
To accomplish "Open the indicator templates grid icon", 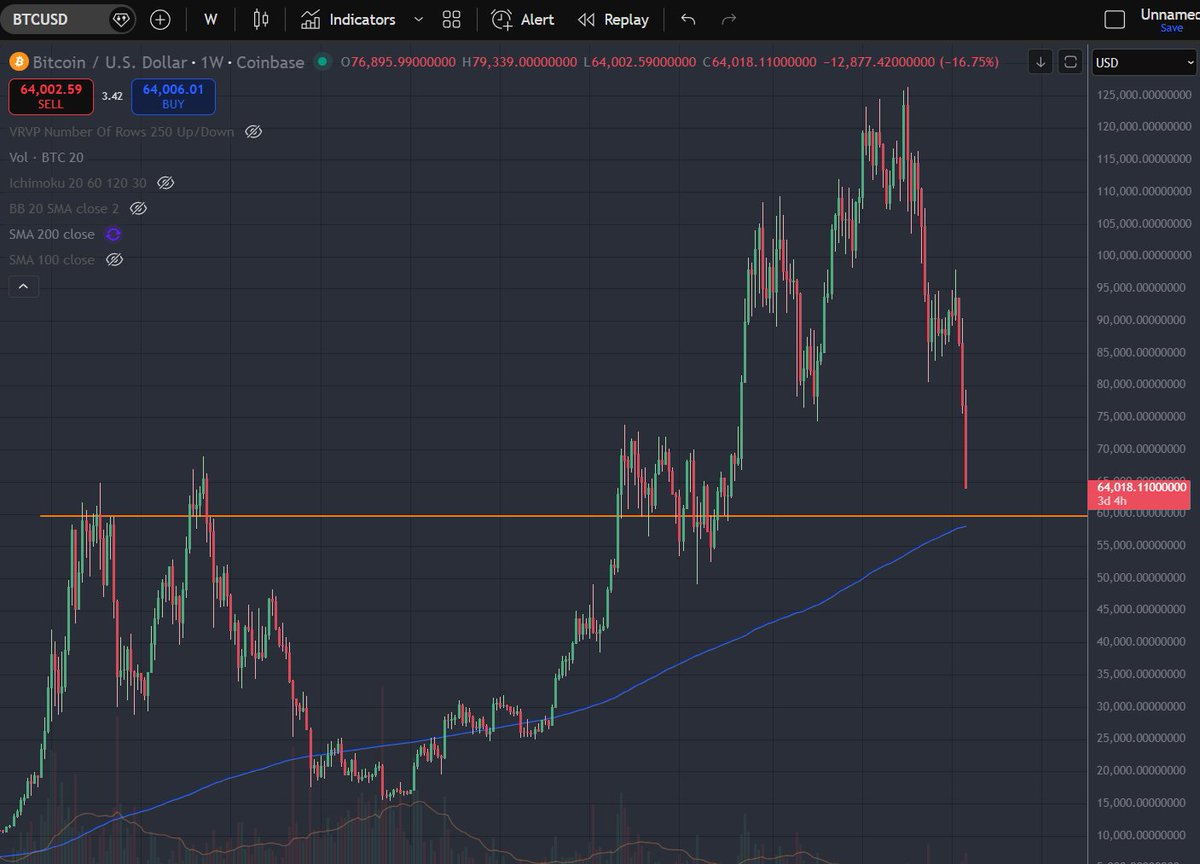I will (451, 19).
